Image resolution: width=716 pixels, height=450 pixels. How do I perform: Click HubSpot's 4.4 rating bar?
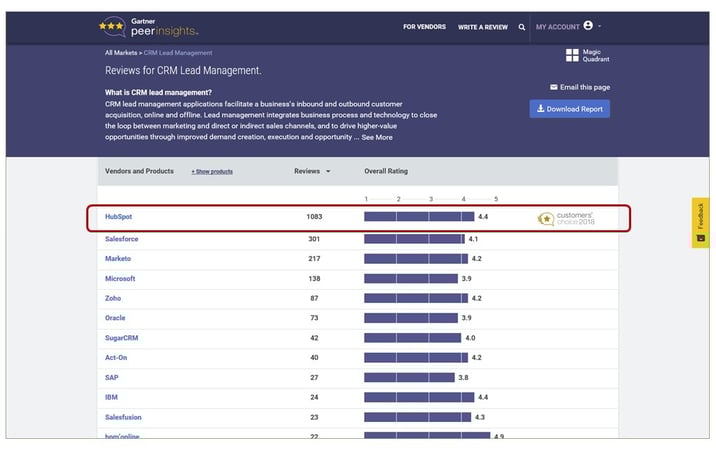pos(418,216)
